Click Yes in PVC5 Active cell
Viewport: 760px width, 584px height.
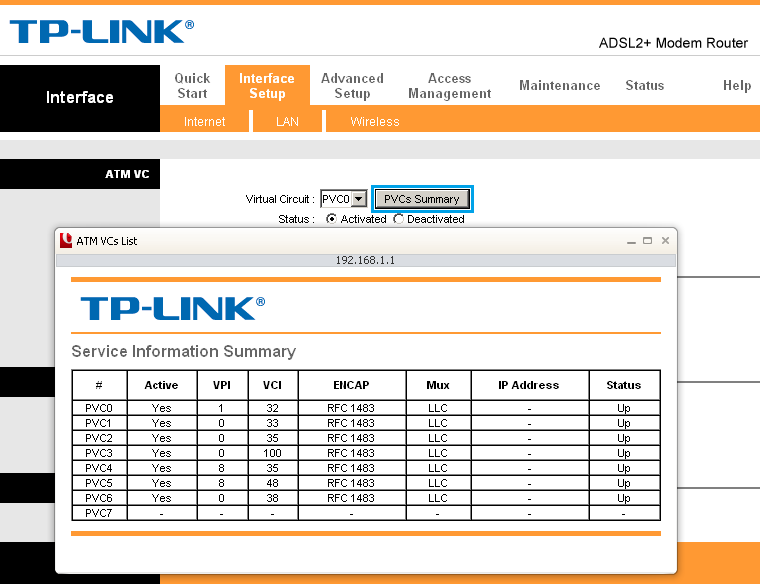coord(161,483)
